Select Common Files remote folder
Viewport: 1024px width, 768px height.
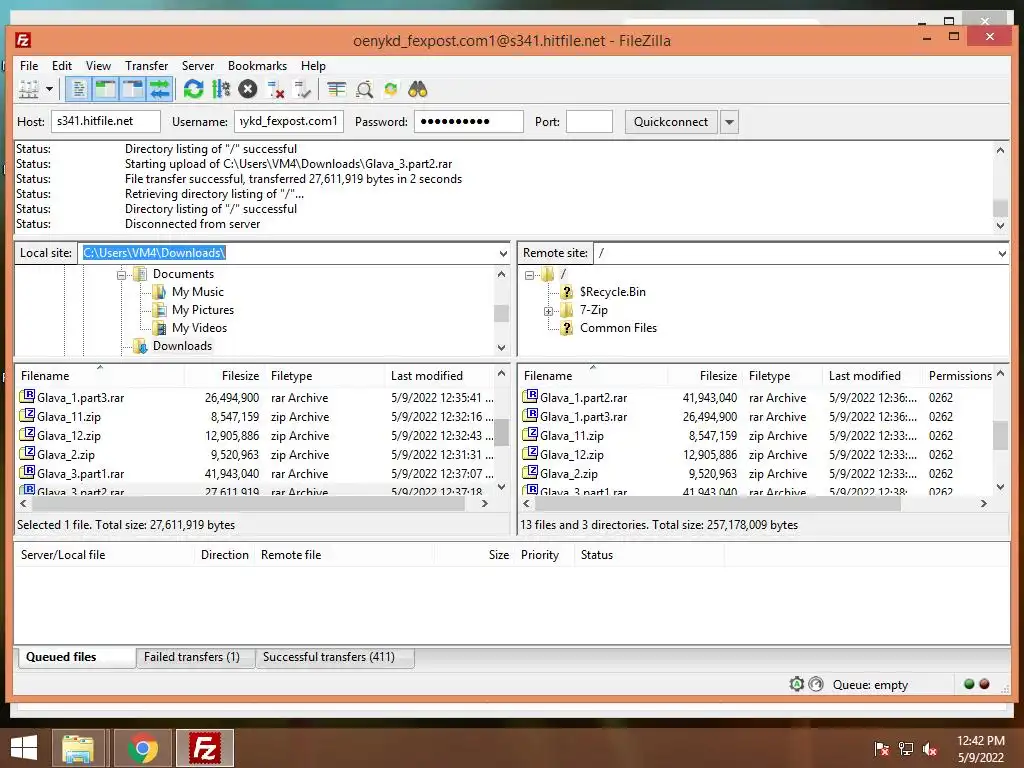[618, 328]
